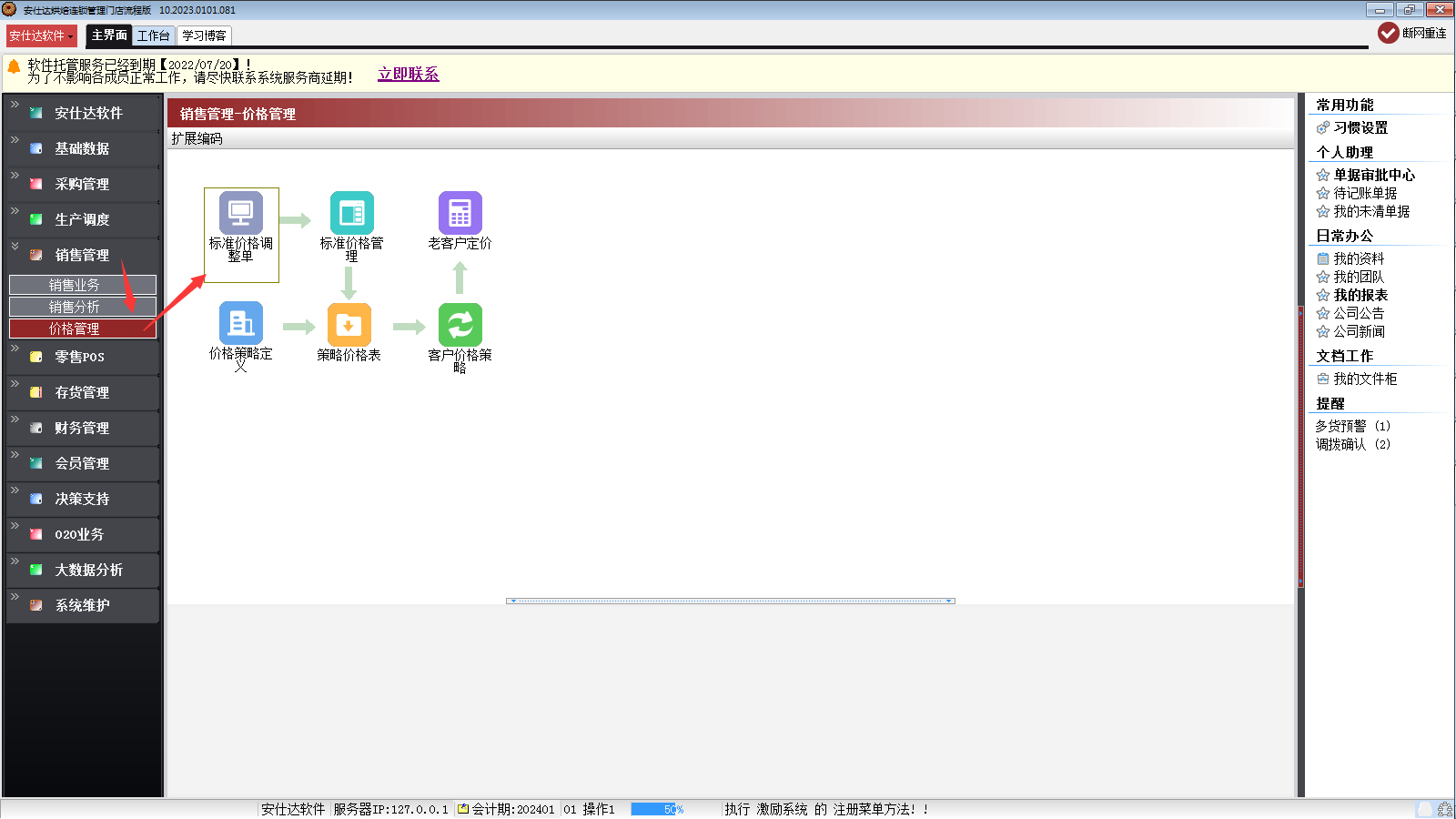This screenshot has width=1456, height=819.
Task: Open the 扩展编码 menu
Action: 197,138
